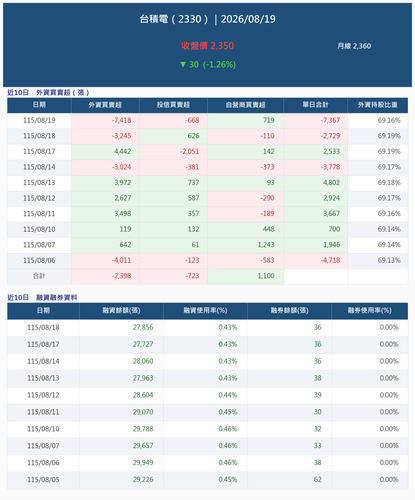This screenshot has height=500, width=415.
Task: Click the foreign net value 3,972
Action: (123, 183)
